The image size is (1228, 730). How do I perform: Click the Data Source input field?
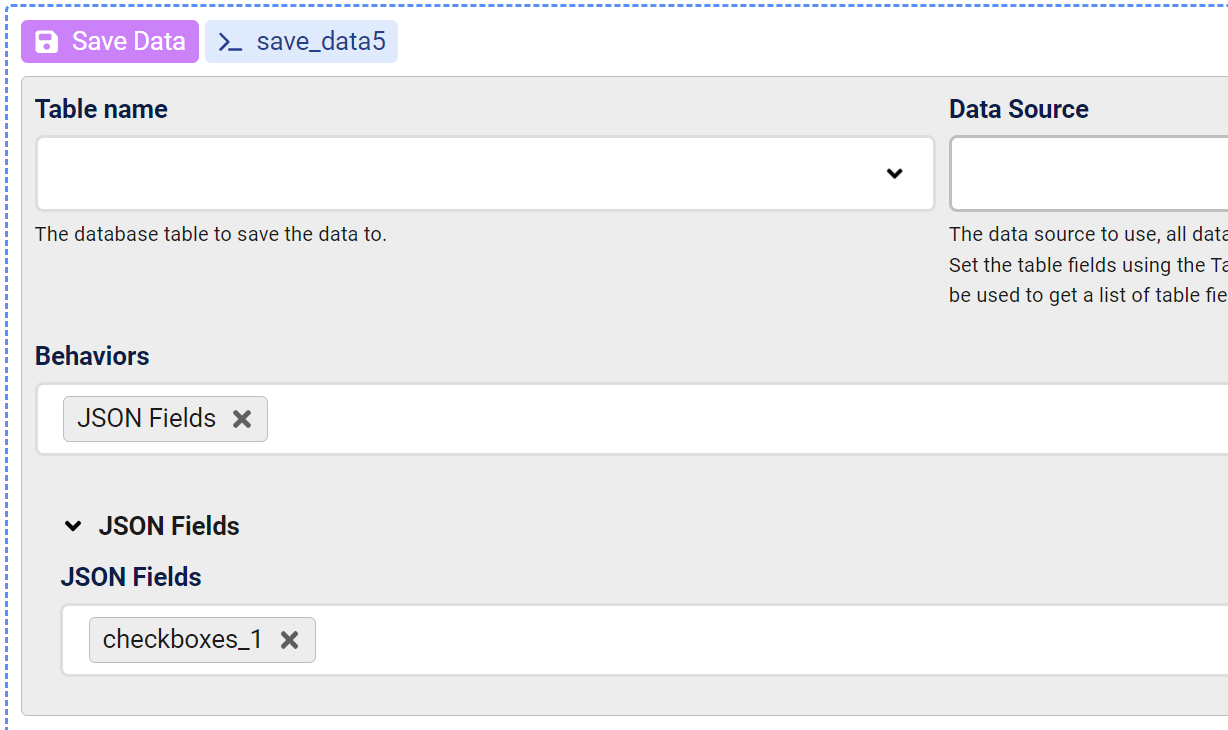pyautogui.click(x=1090, y=174)
